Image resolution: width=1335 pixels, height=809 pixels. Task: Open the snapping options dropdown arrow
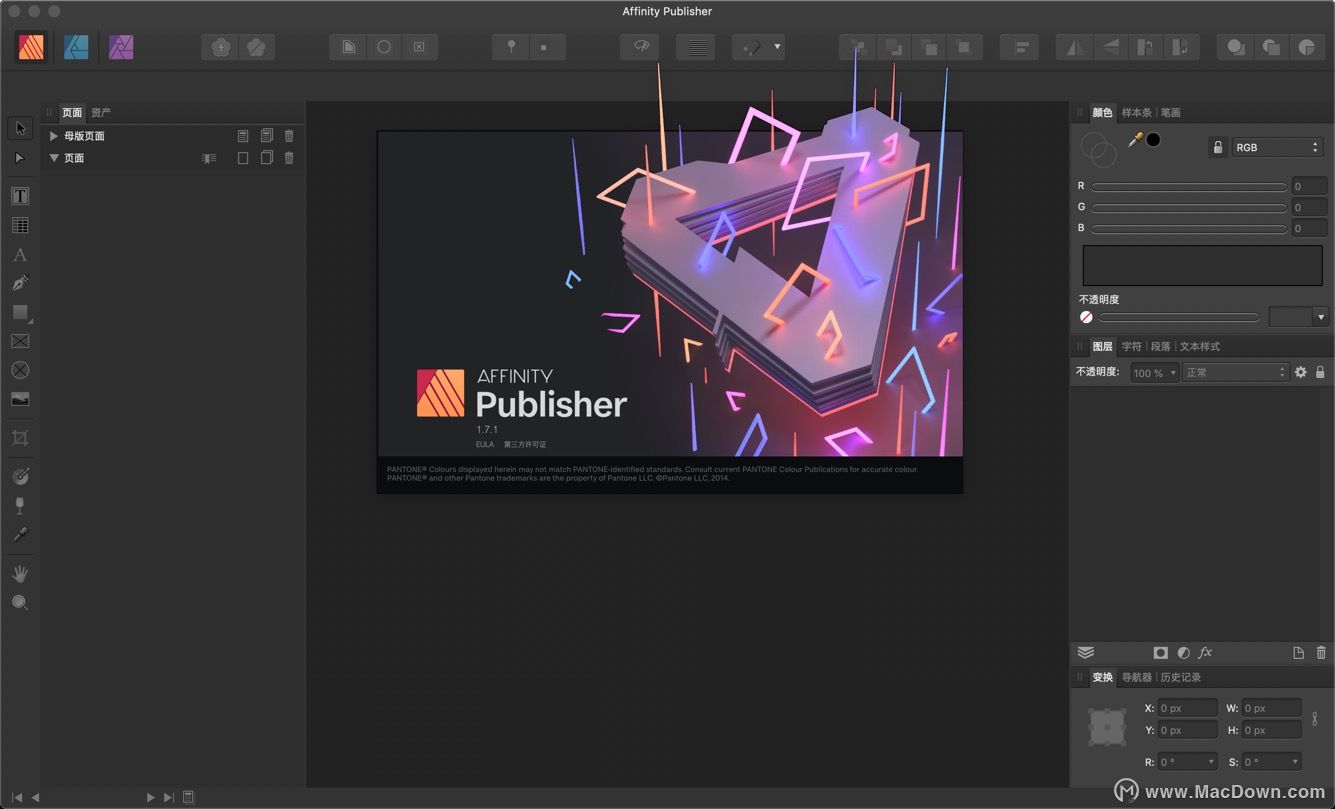pyautogui.click(x=777, y=47)
